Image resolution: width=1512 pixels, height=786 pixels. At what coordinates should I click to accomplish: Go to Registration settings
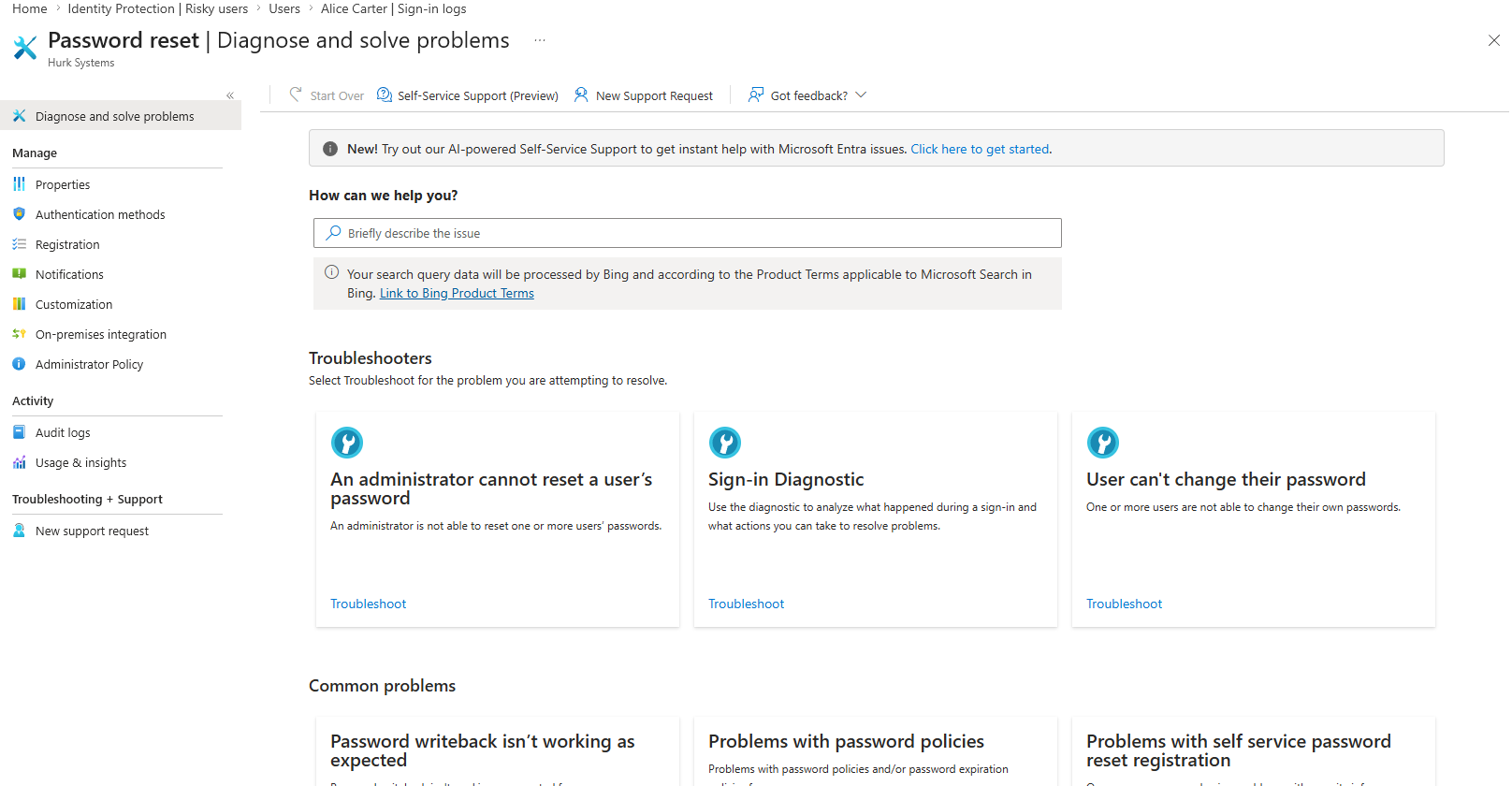click(x=67, y=244)
